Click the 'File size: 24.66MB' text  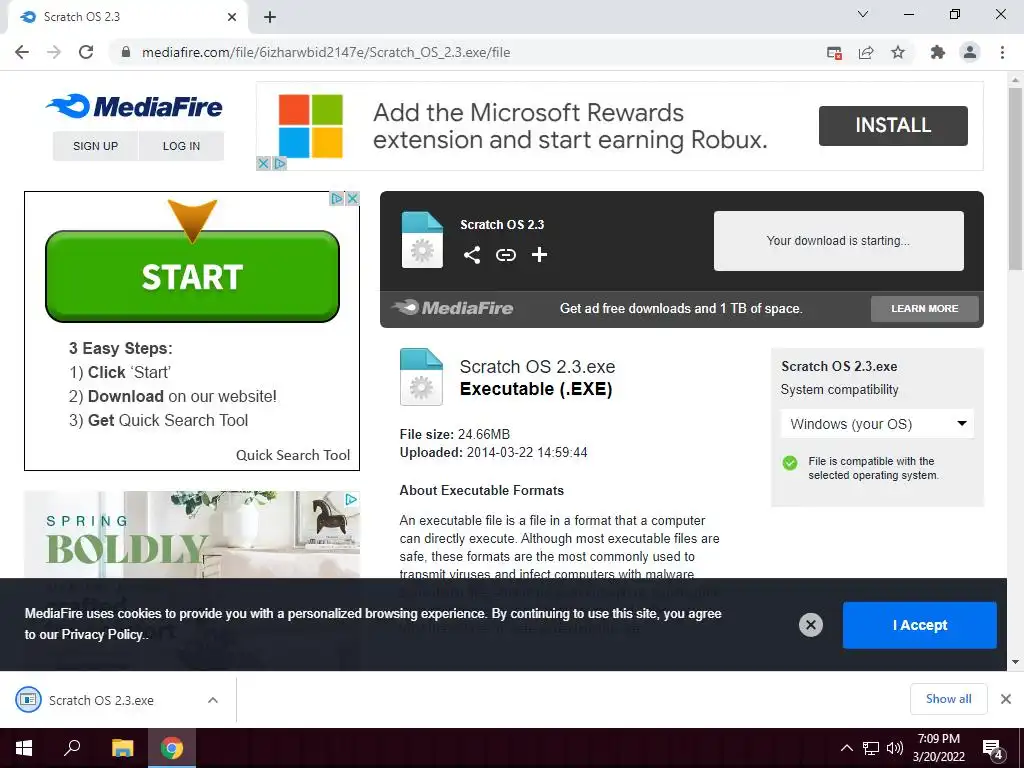click(x=455, y=434)
